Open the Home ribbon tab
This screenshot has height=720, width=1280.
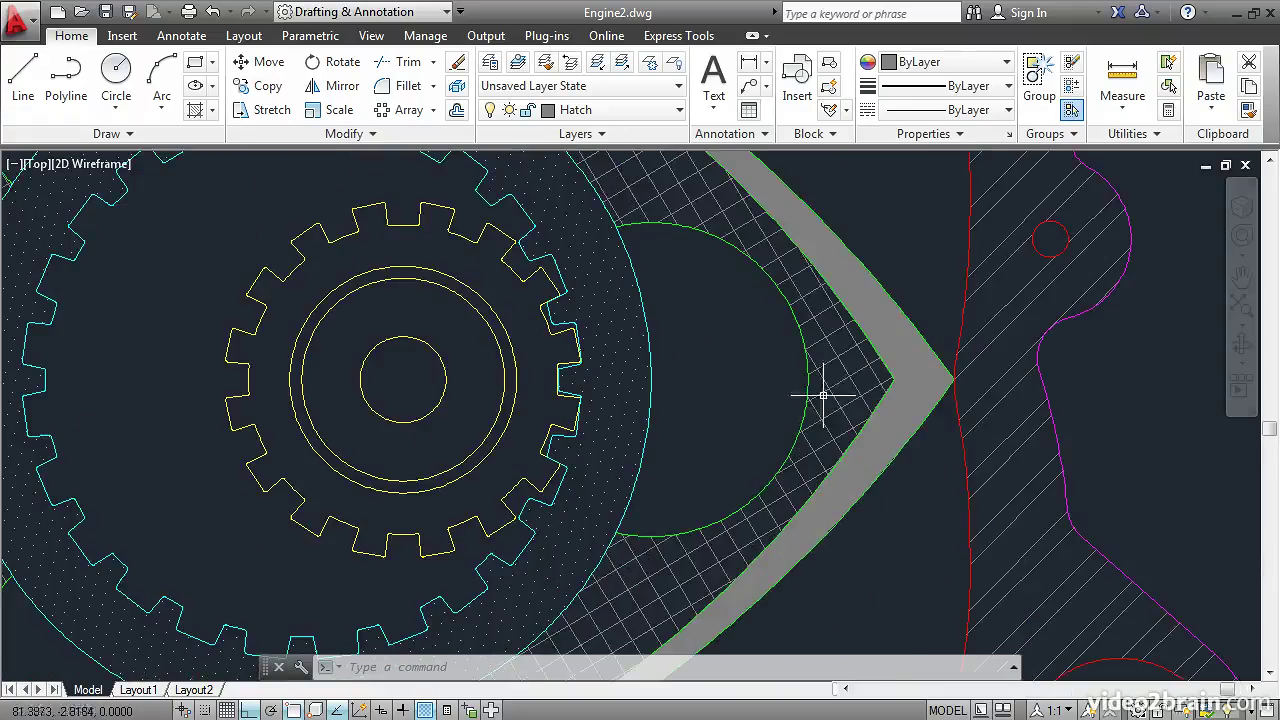tap(71, 36)
